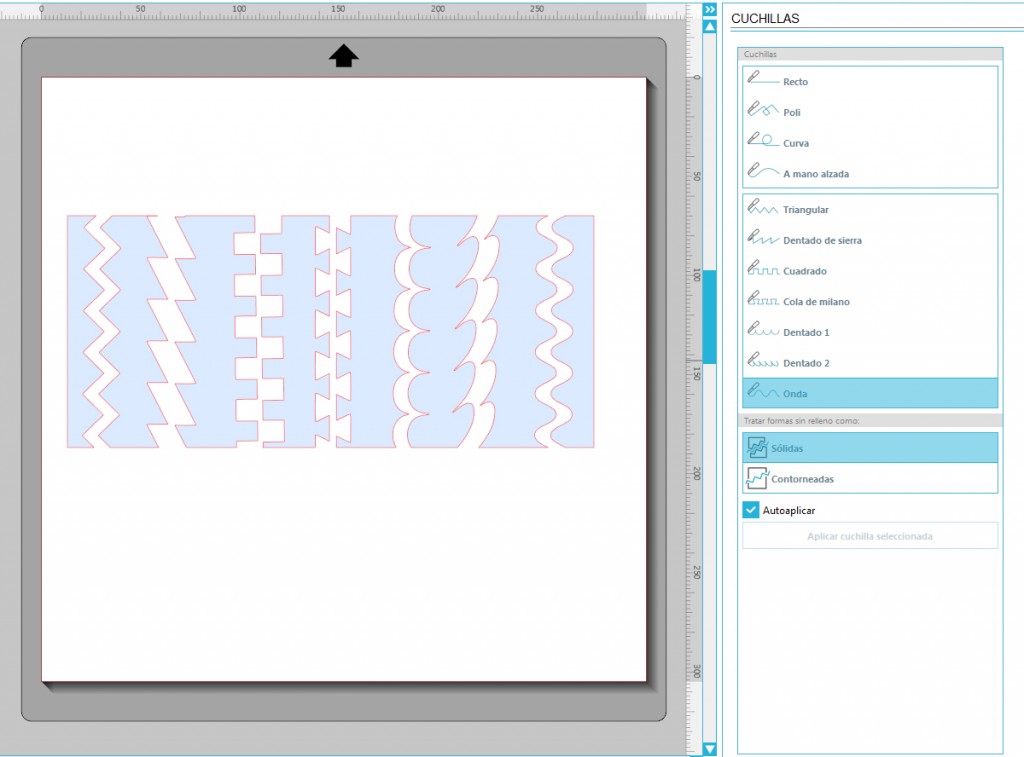Pick the Cuadrado square knife pattern

point(765,270)
